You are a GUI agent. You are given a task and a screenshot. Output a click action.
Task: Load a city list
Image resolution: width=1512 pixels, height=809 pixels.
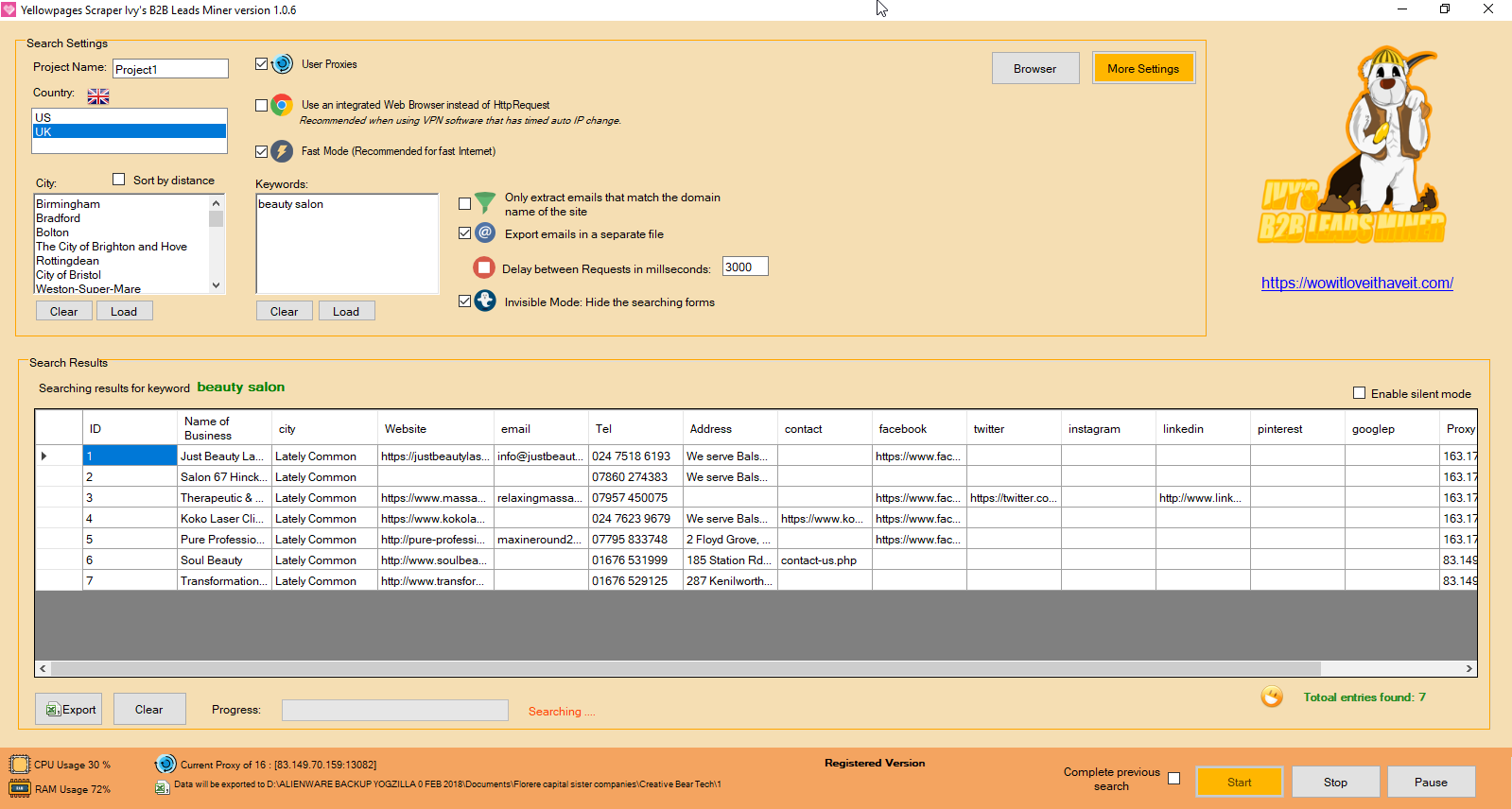(x=124, y=311)
